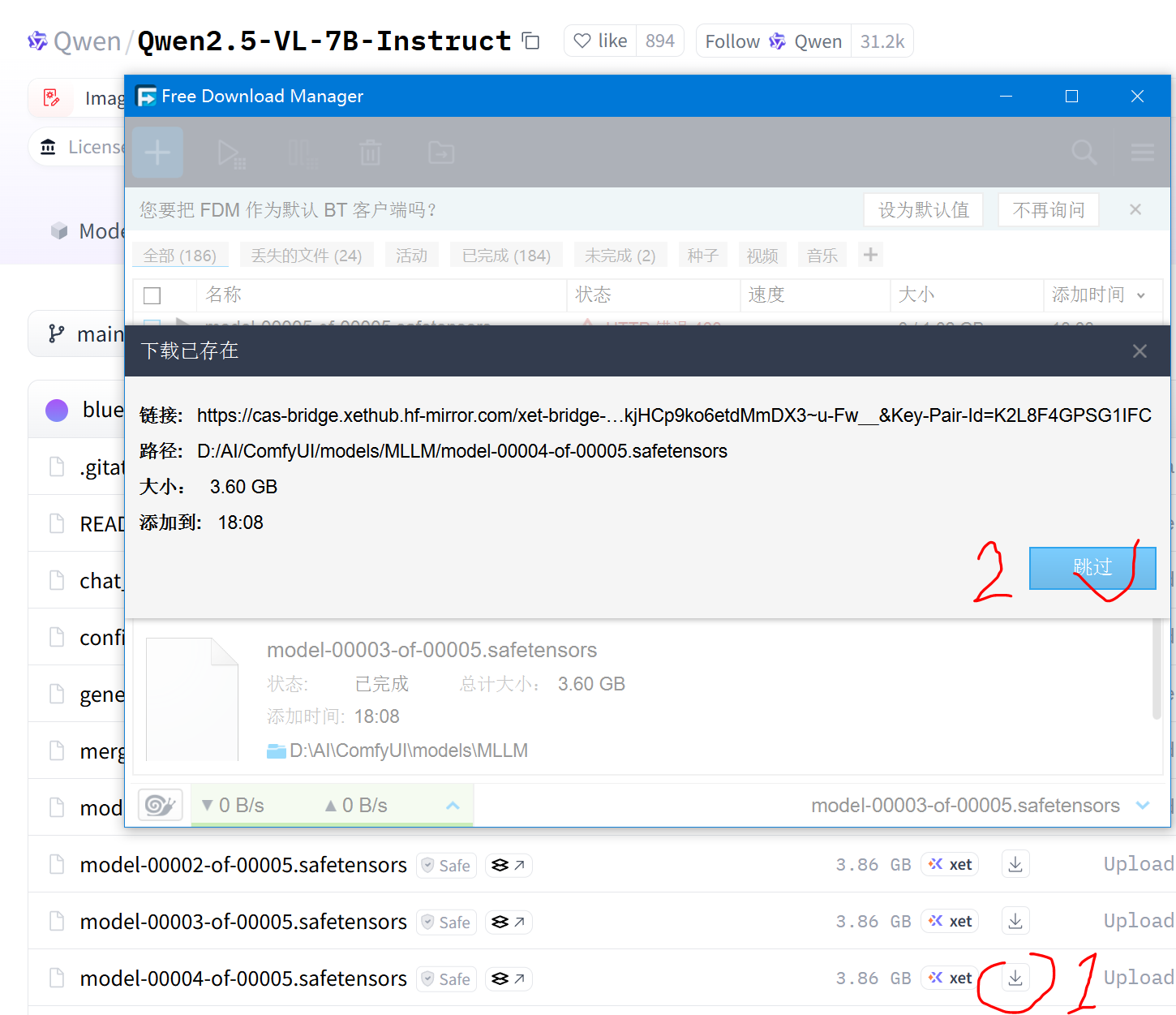Click the file icon of model-00004 row
The height and width of the screenshot is (1015, 1176).
(x=57, y=978)
